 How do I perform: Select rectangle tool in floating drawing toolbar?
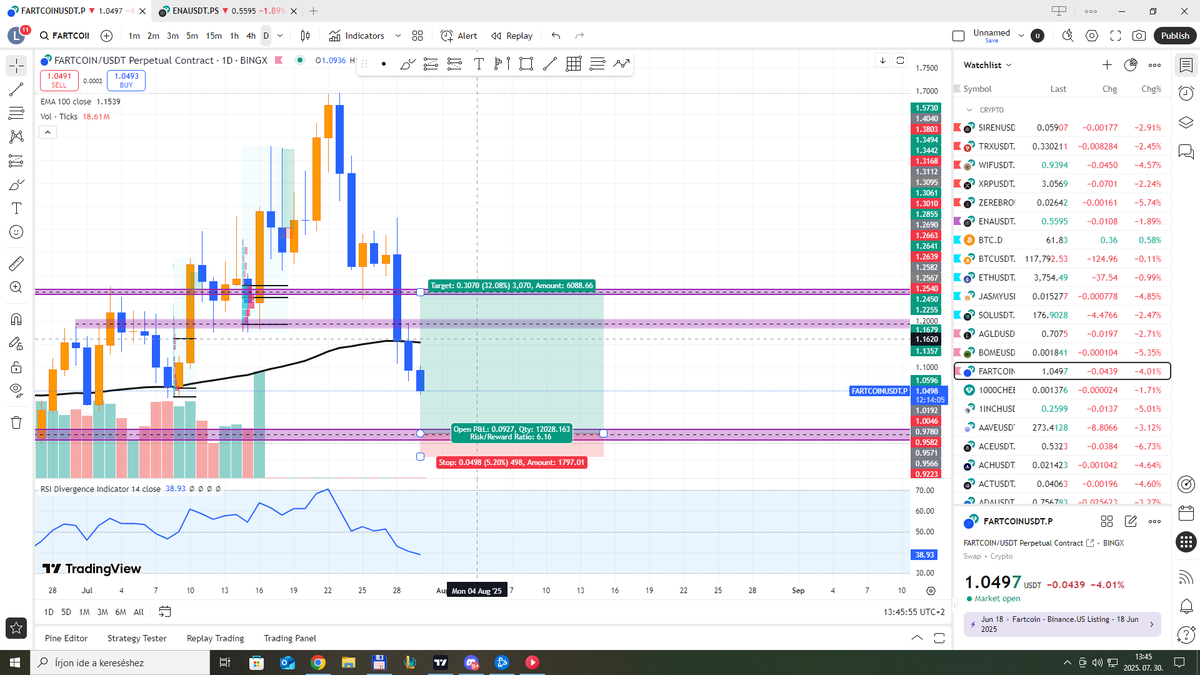(x=526, y=64)
